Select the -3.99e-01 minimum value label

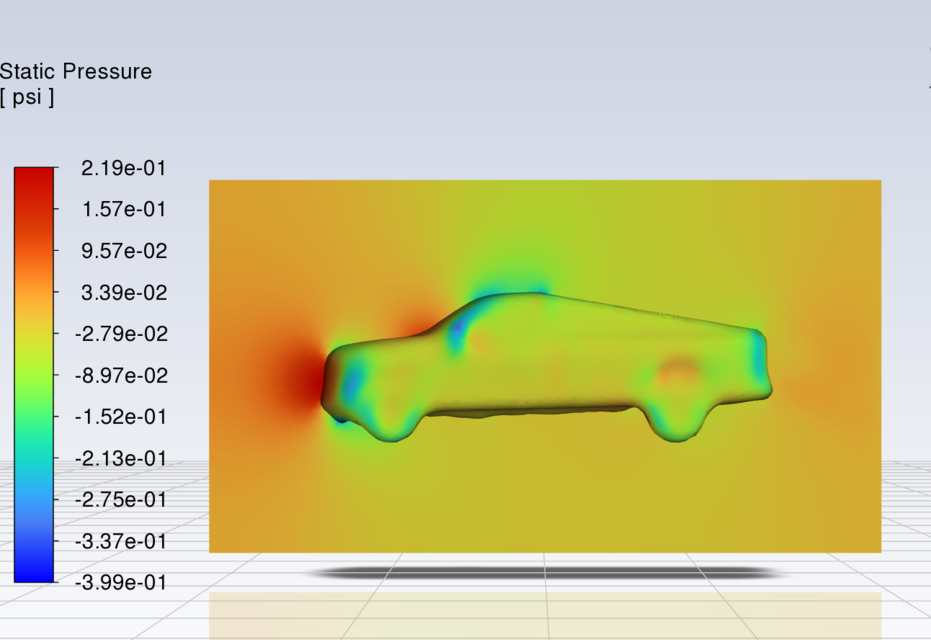[122, 583]
